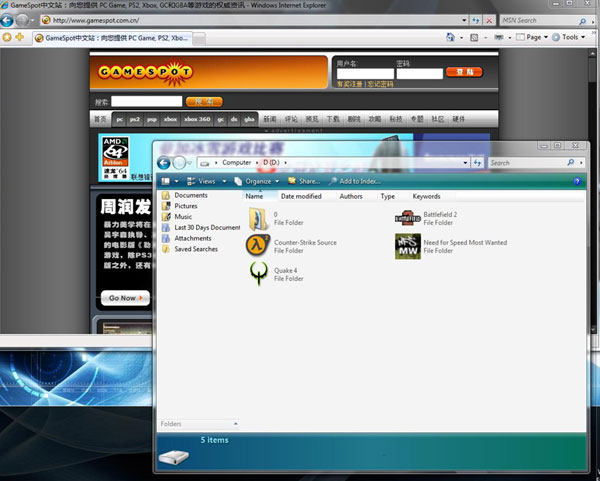Open a new blank tab in IE
The height and width of the screenshot is (481, 600).
pos(199,39)
